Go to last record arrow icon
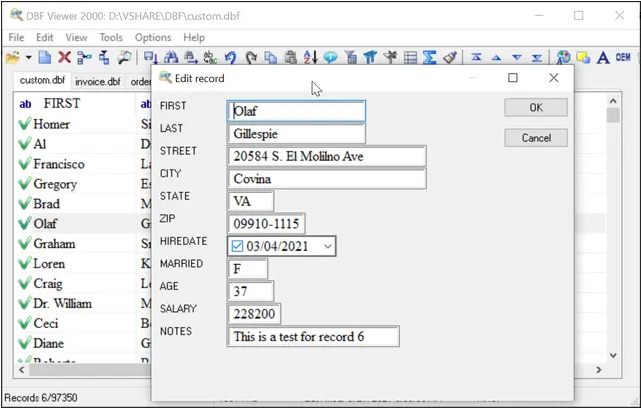641x408 pixels. click(537, 58)
